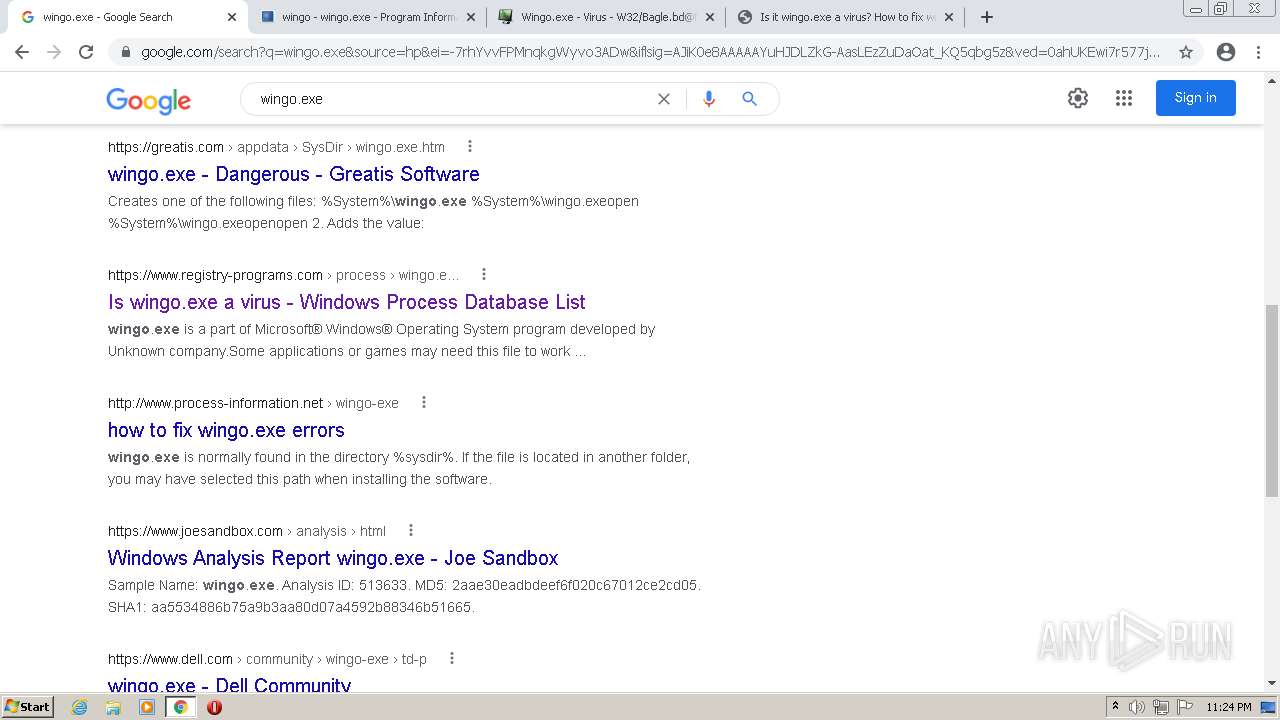
Task: Open the red Opera-style taskbar icon
Action: point(214,707)
